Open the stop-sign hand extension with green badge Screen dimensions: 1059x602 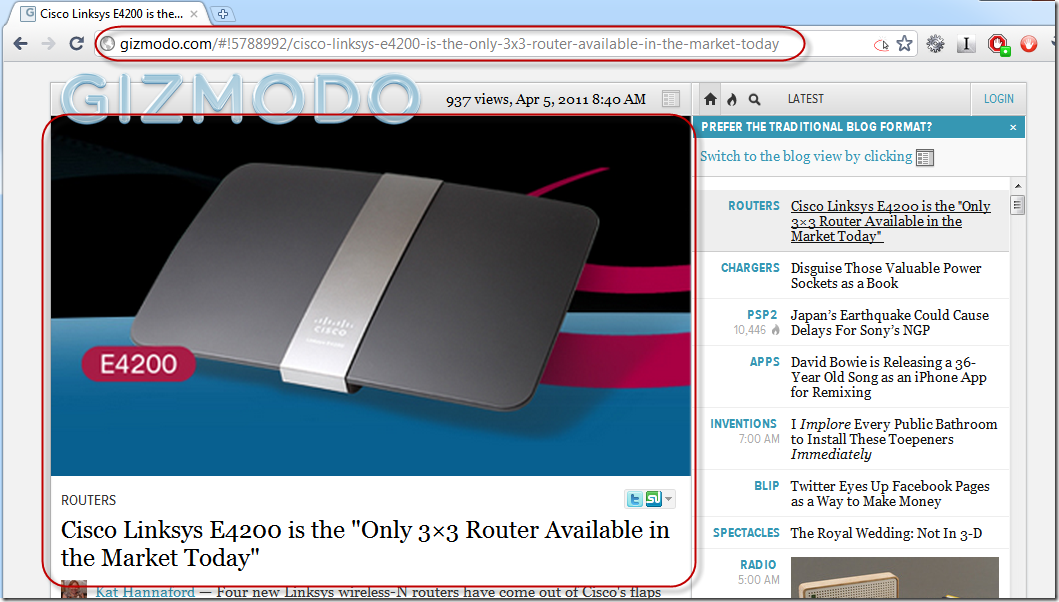[998, 45]
